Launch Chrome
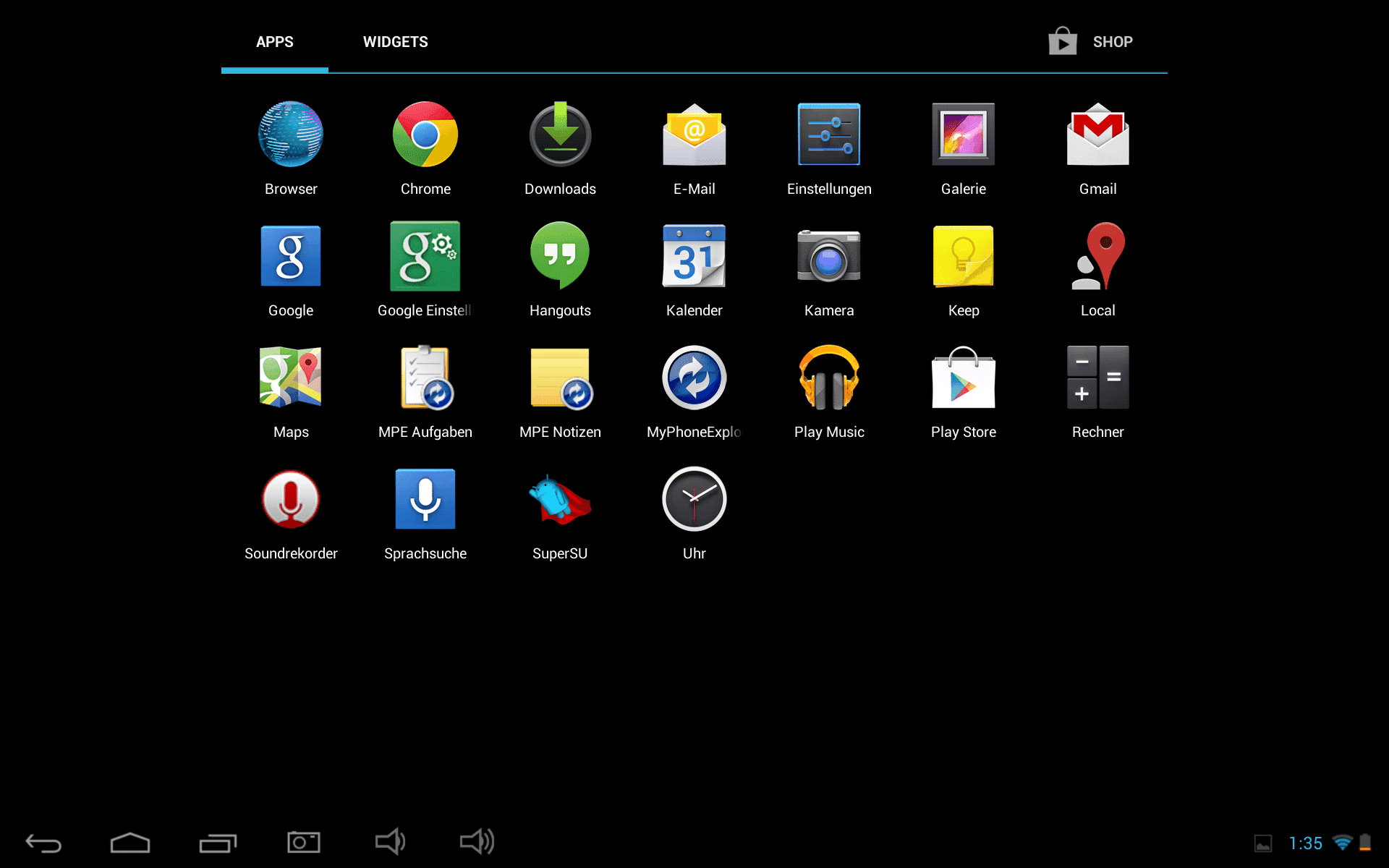The width and height of the screenshot is (1389, 868). click(425, 135)
